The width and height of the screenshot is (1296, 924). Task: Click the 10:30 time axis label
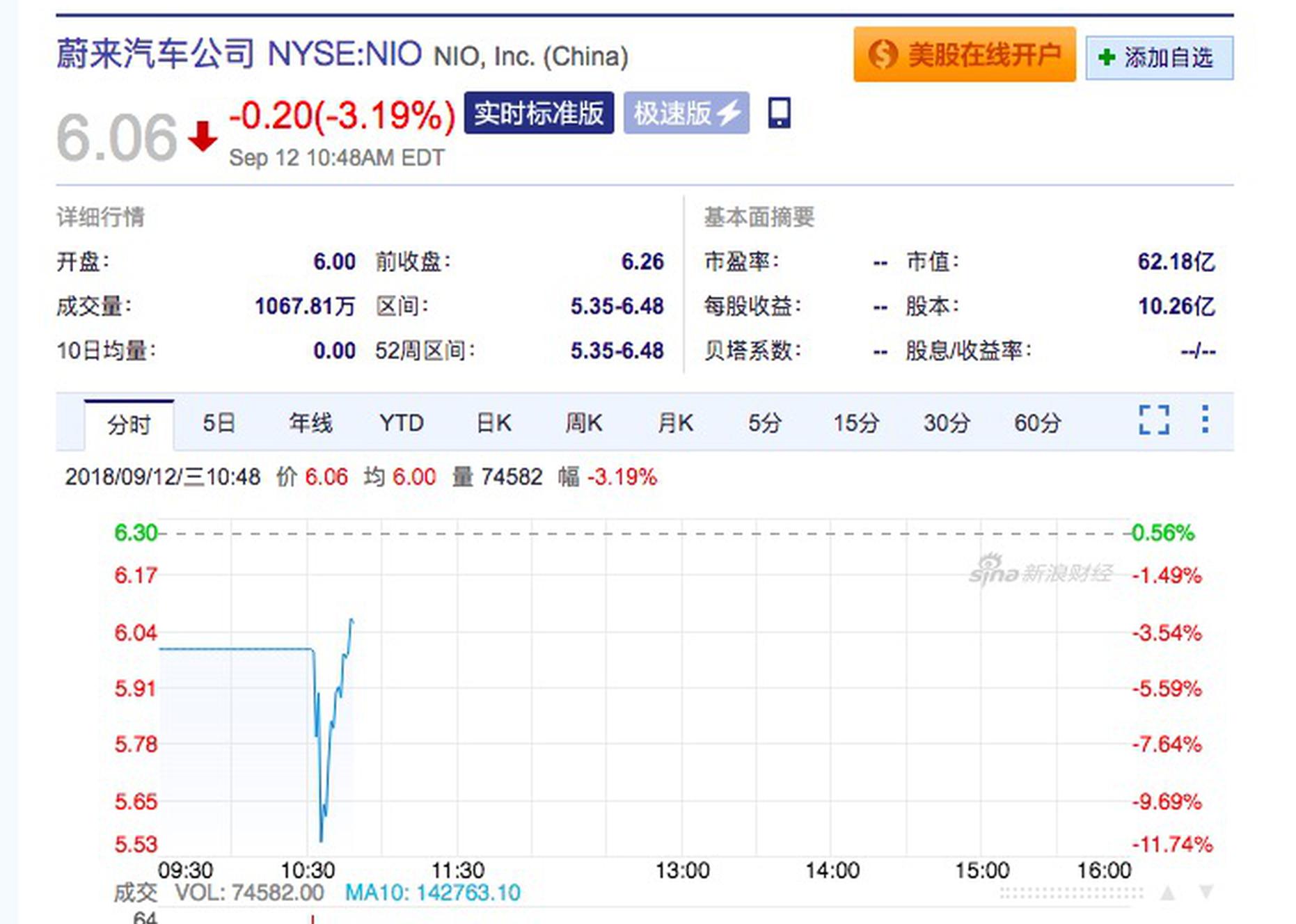308,870
